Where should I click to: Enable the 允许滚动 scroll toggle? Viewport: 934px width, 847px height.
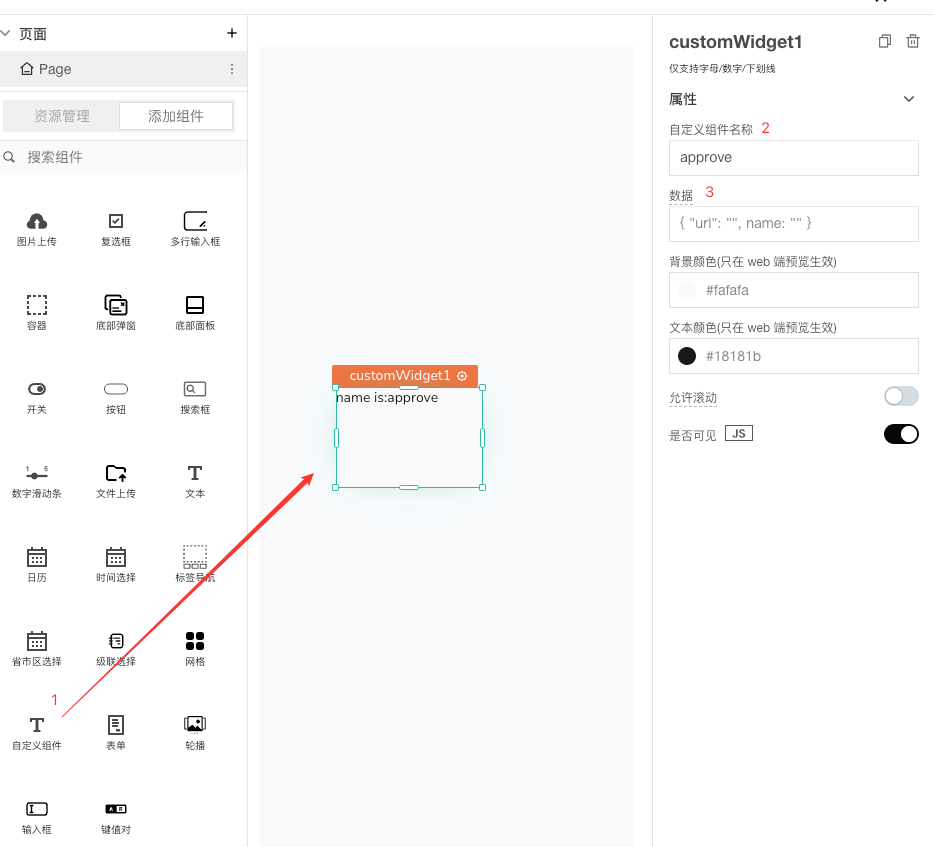(901, 397)
